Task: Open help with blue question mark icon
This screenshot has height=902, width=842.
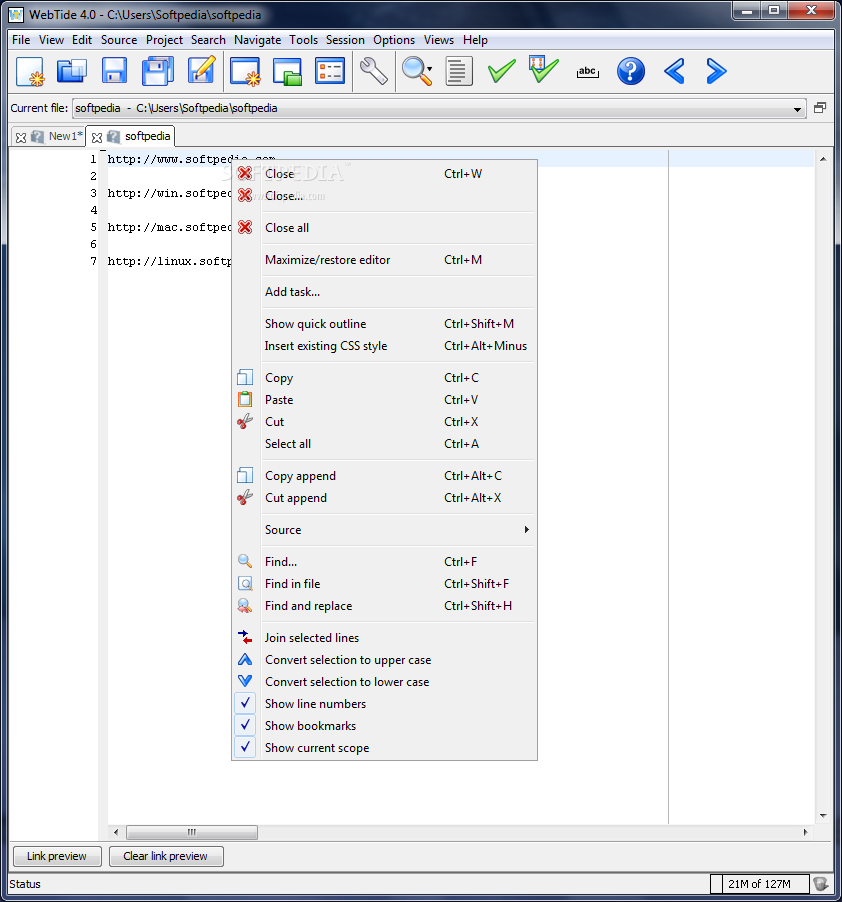Action: click(x=630, y=71)
